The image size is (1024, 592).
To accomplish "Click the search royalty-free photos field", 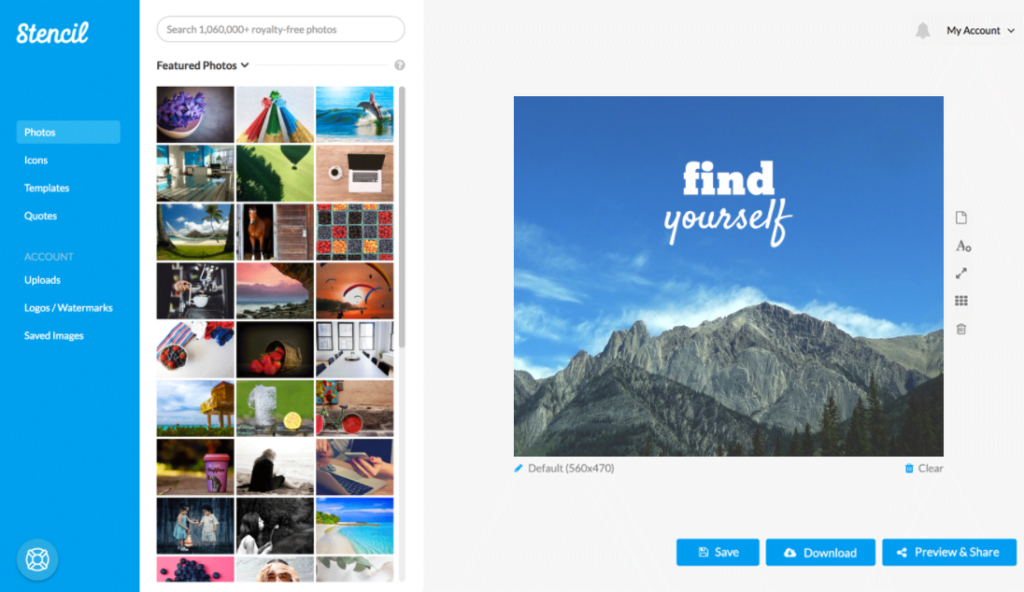I will pos(281,29).
